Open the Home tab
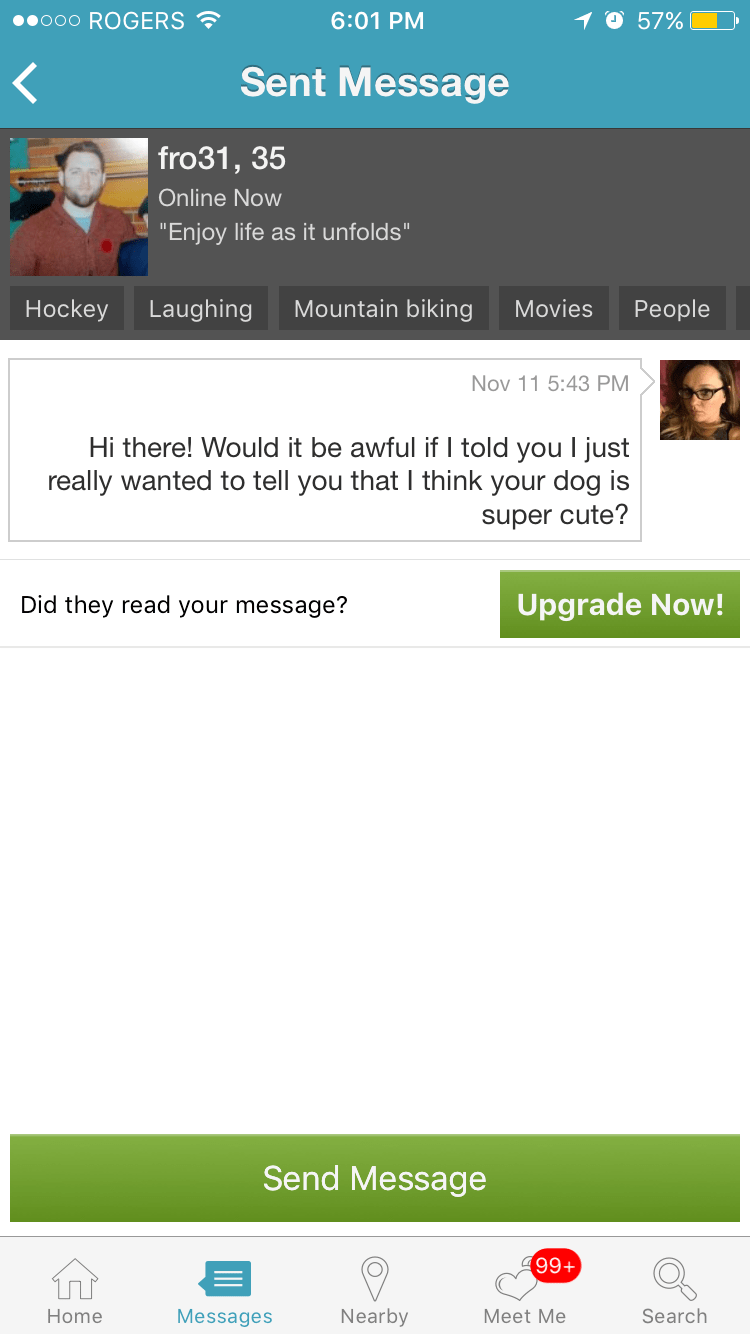 (x=75, y=1291)
